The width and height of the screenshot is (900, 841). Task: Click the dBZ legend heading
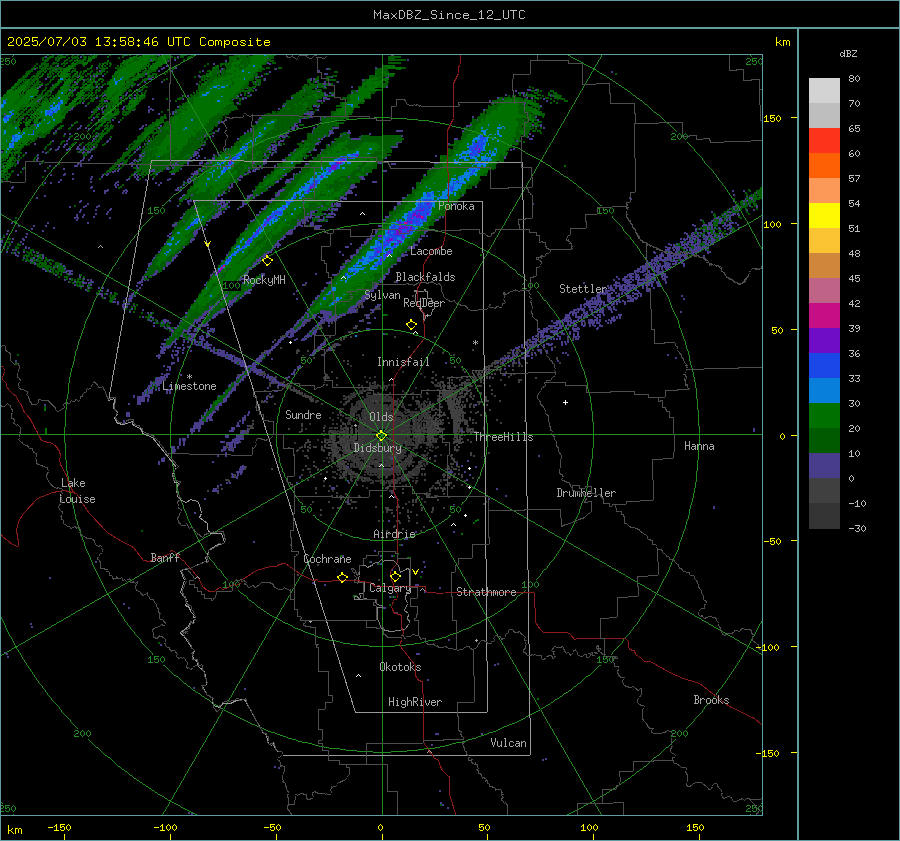[848, 53]
